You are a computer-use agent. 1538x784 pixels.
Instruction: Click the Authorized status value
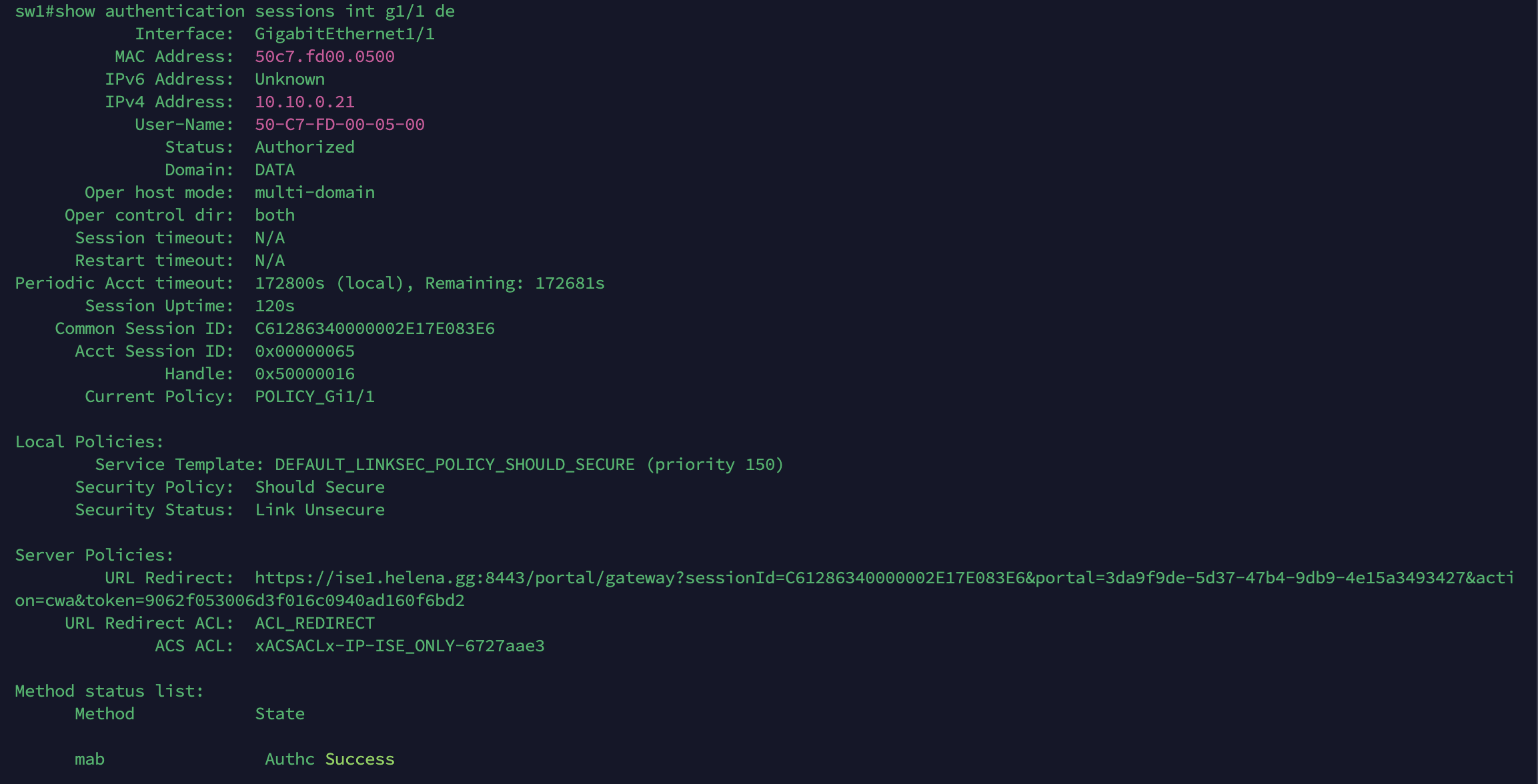[305, 147]
